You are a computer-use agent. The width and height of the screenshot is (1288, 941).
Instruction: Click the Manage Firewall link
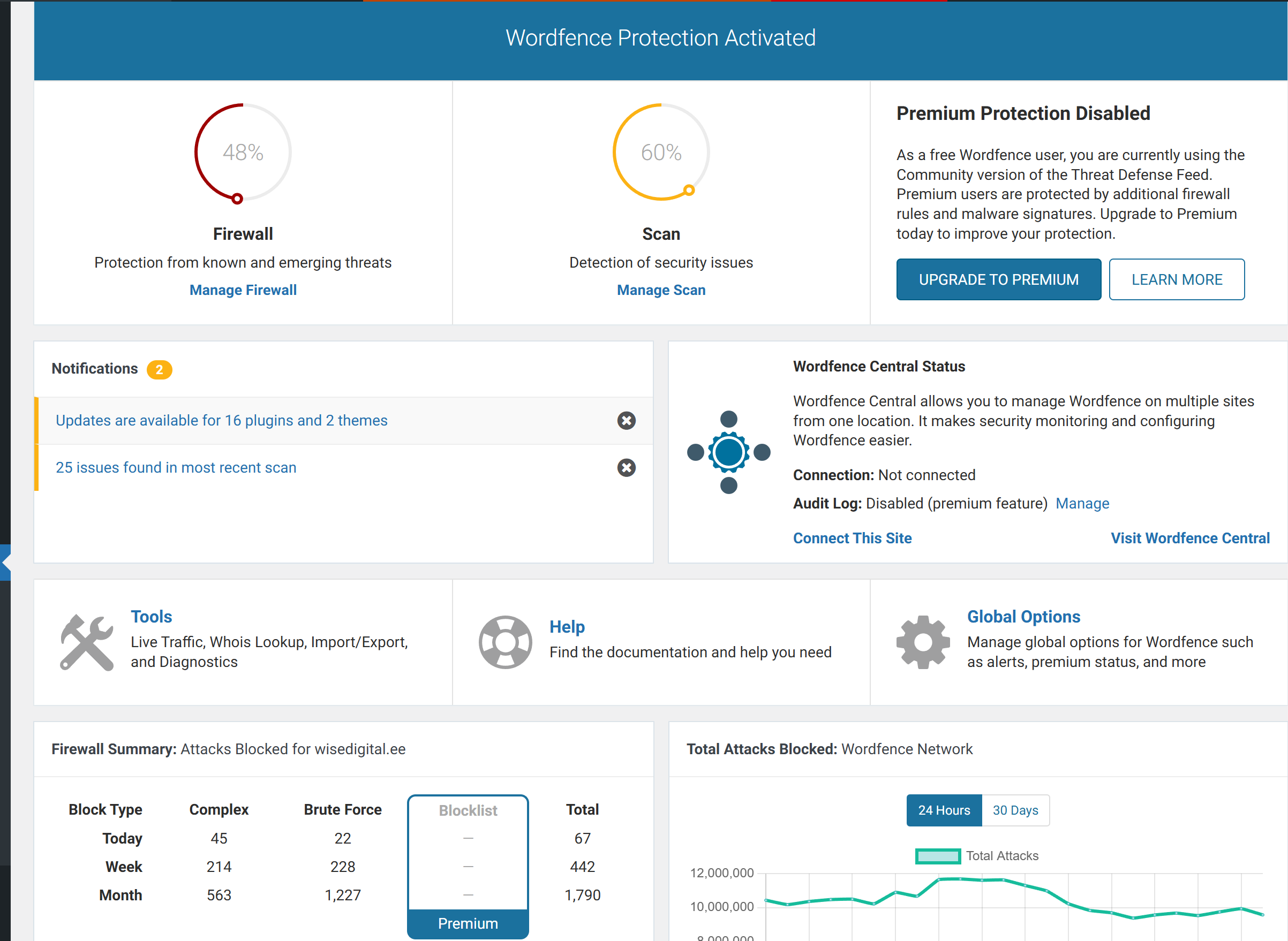243,290
